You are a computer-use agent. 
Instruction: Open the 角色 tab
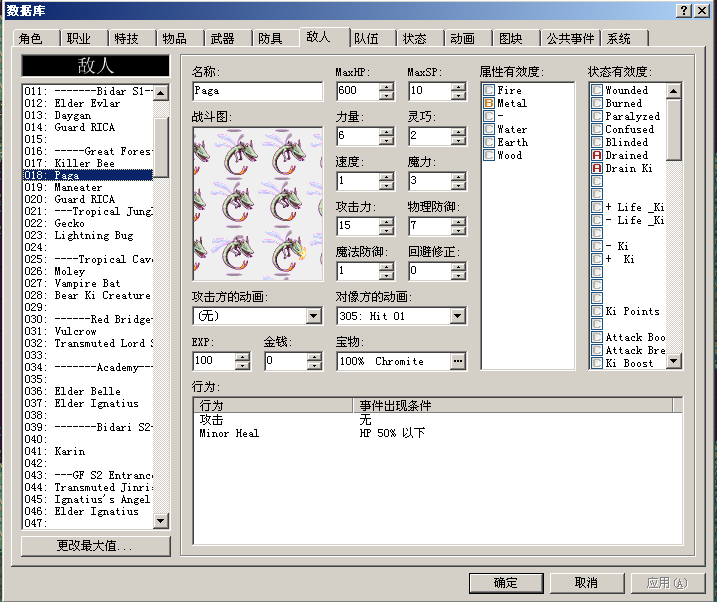pos(37,38)
